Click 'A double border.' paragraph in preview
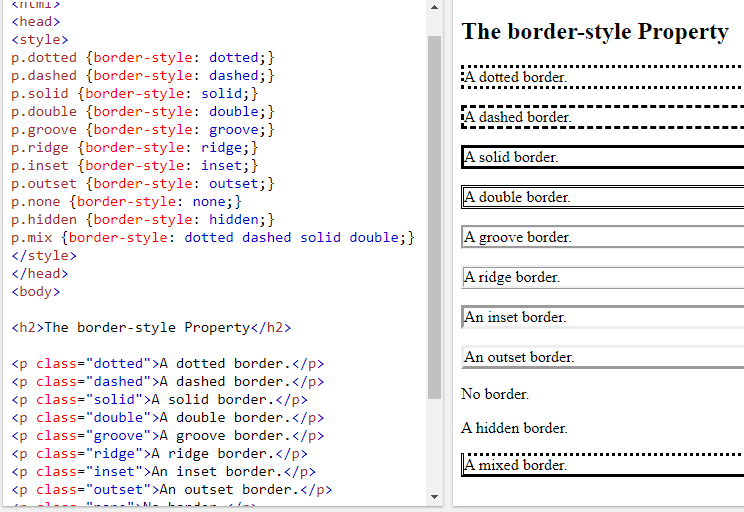The image size is (744, 512). click(602, 197)
